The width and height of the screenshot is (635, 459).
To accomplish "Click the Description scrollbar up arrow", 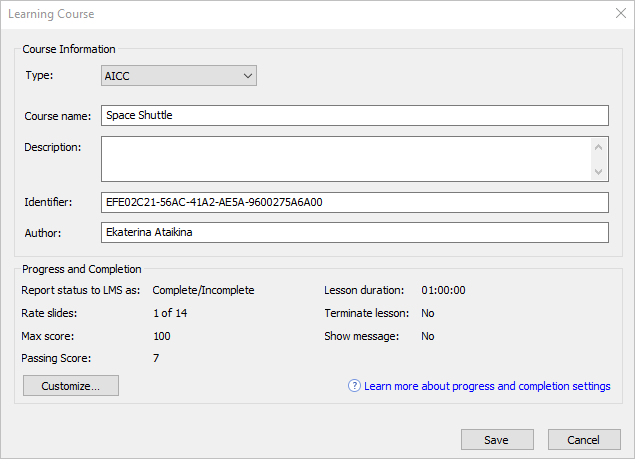I will pyautogui.click(x=599, y=147).
